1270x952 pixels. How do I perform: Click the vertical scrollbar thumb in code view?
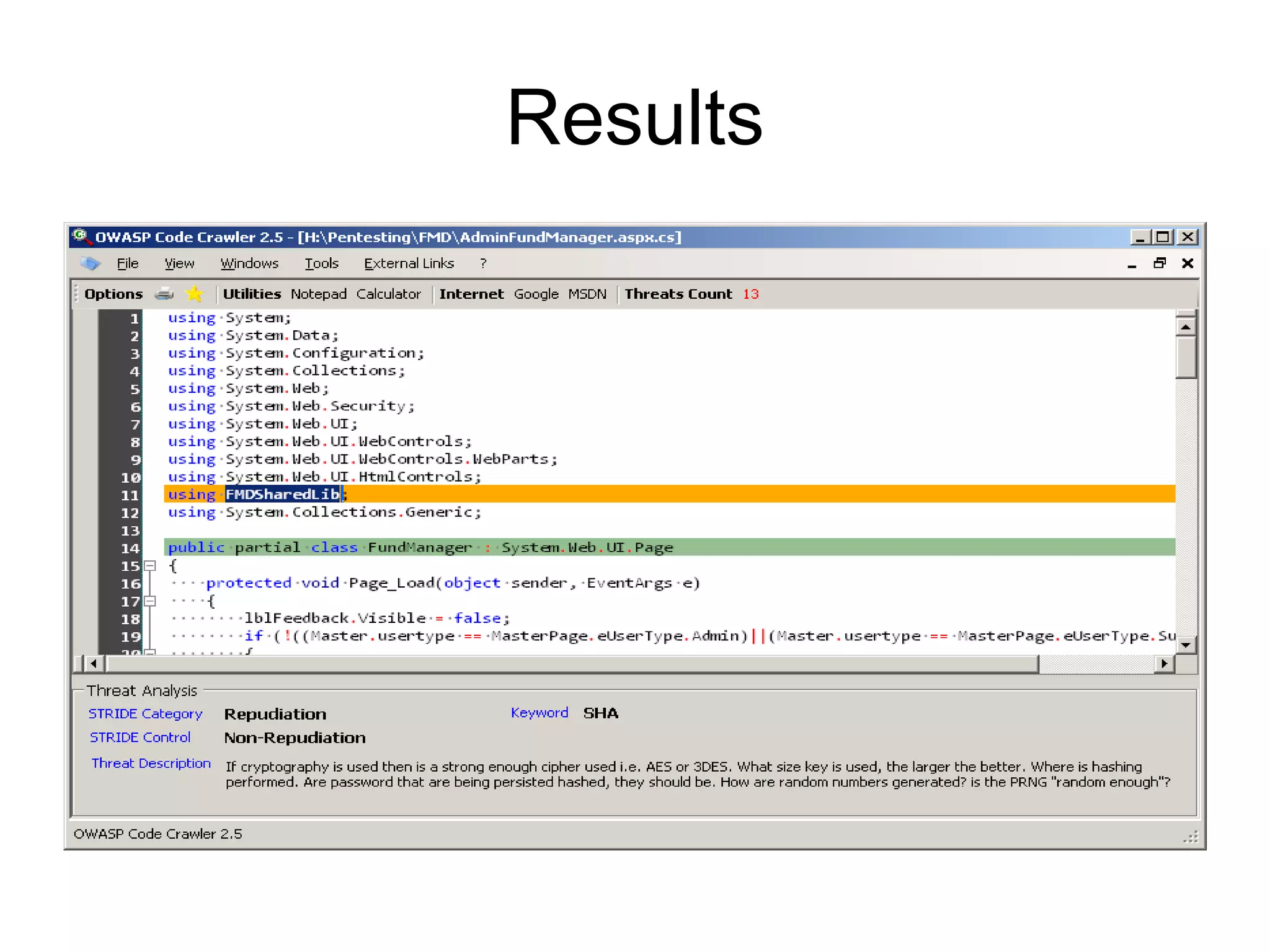[x=1185, y=356]
